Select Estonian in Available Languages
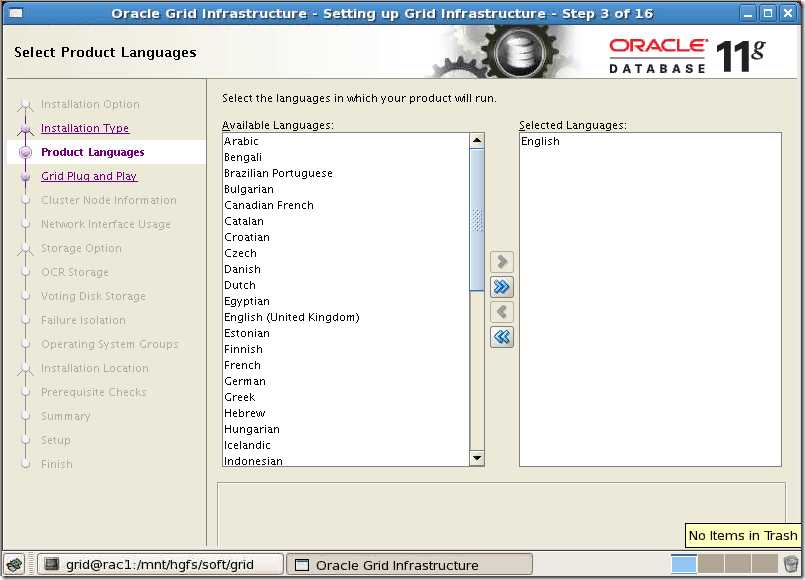 tap(346, 333)
